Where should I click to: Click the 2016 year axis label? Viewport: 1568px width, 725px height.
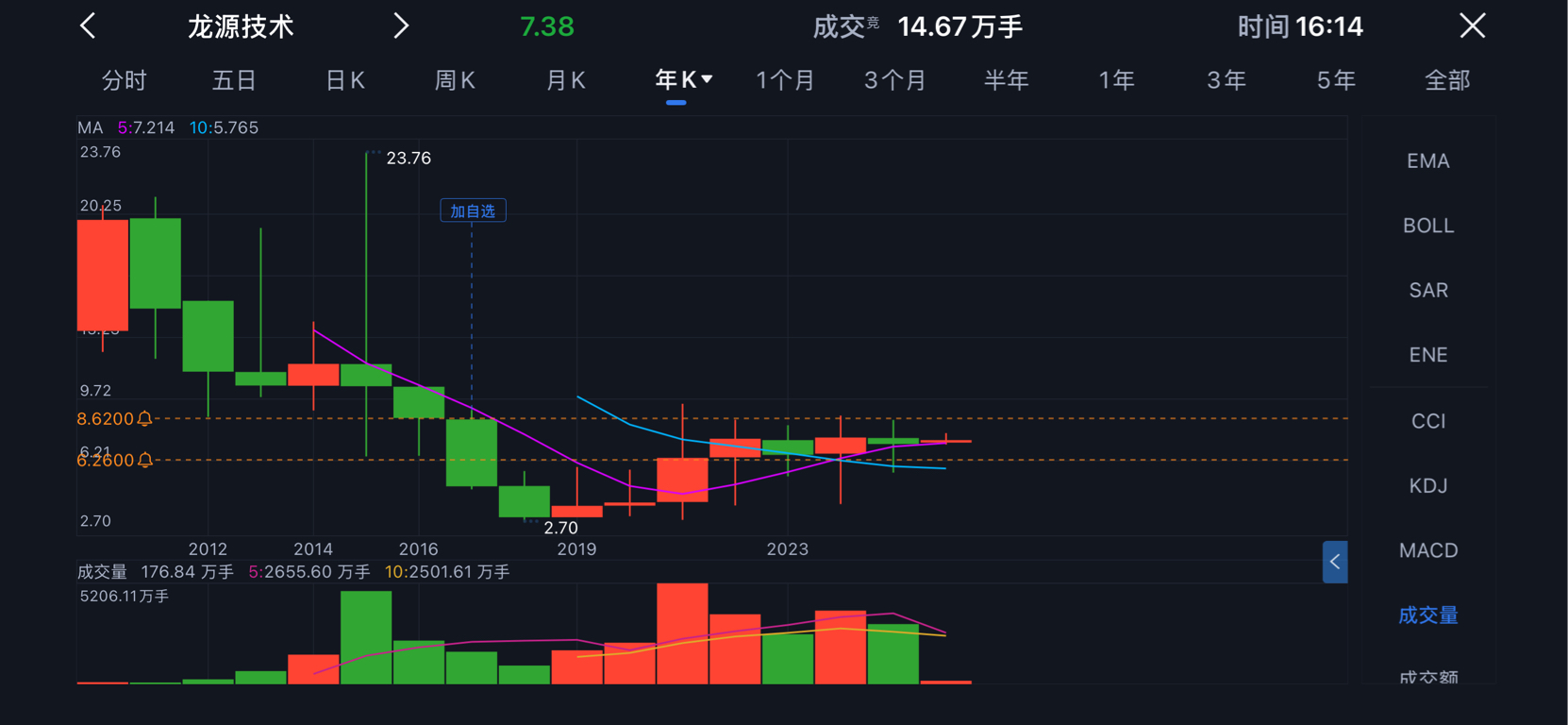(418, 548)
